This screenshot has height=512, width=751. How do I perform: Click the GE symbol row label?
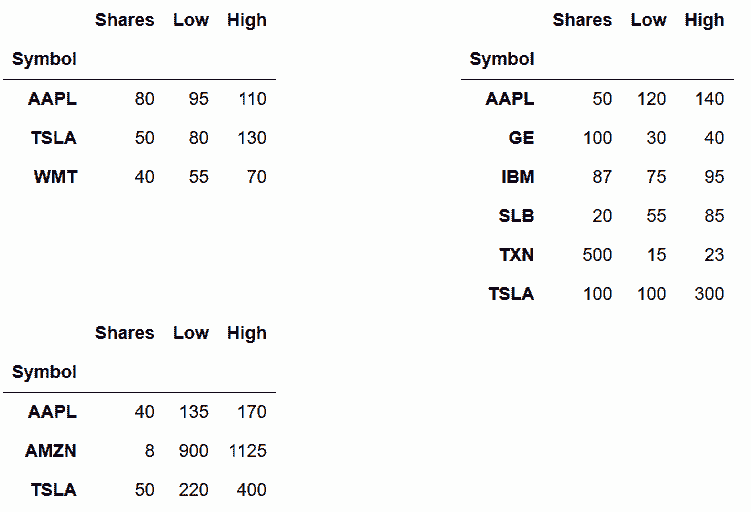520,138
